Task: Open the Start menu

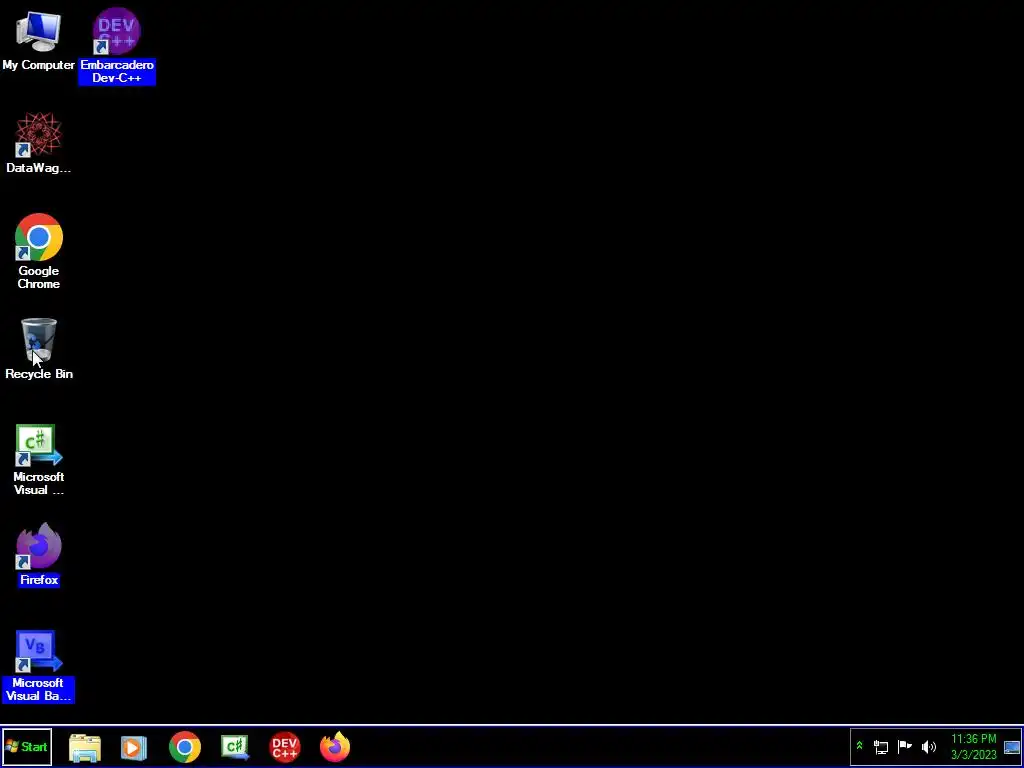Action: coord(26,746)
